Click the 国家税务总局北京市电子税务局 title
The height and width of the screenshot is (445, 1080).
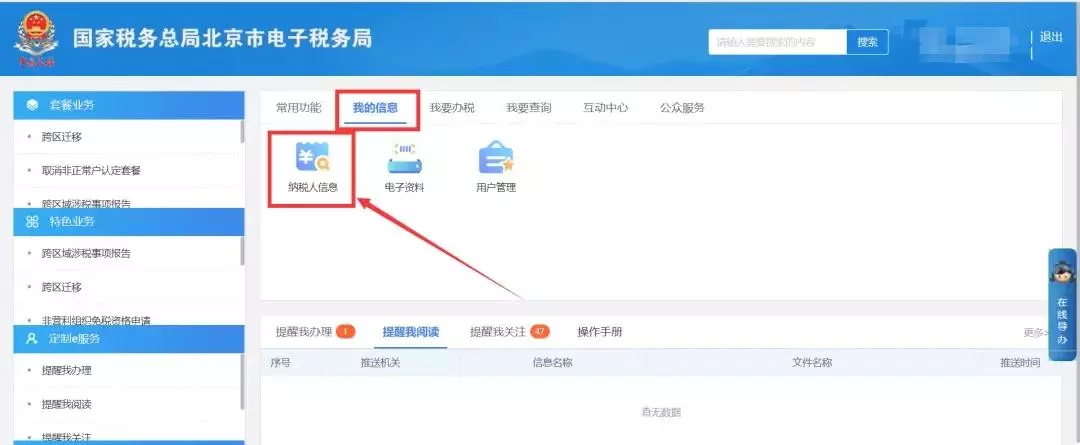click(222, 38)
